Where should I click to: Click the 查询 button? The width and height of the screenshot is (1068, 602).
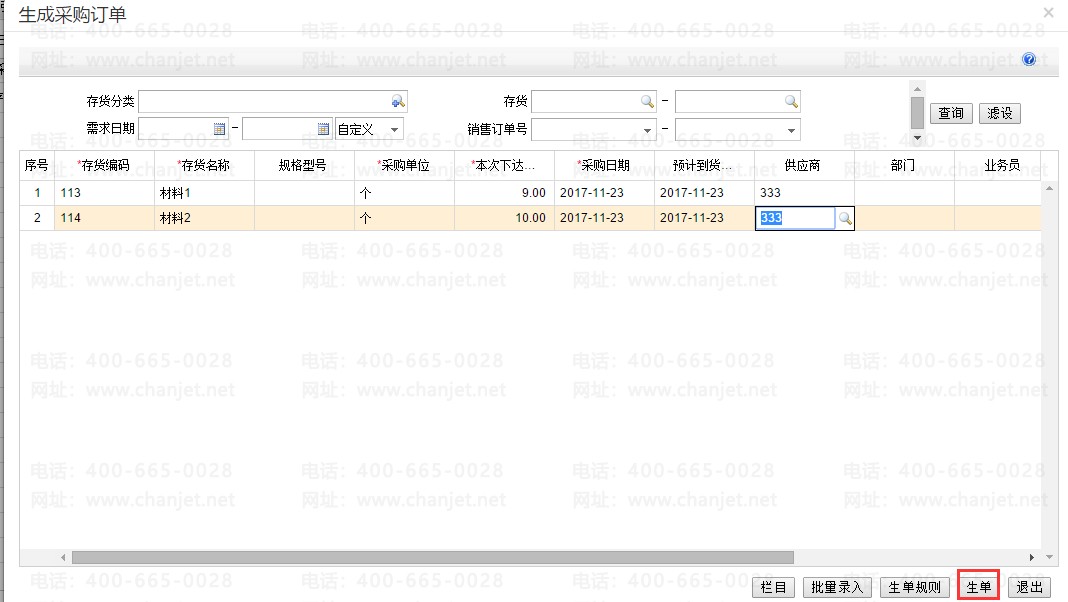coord(951,113)
